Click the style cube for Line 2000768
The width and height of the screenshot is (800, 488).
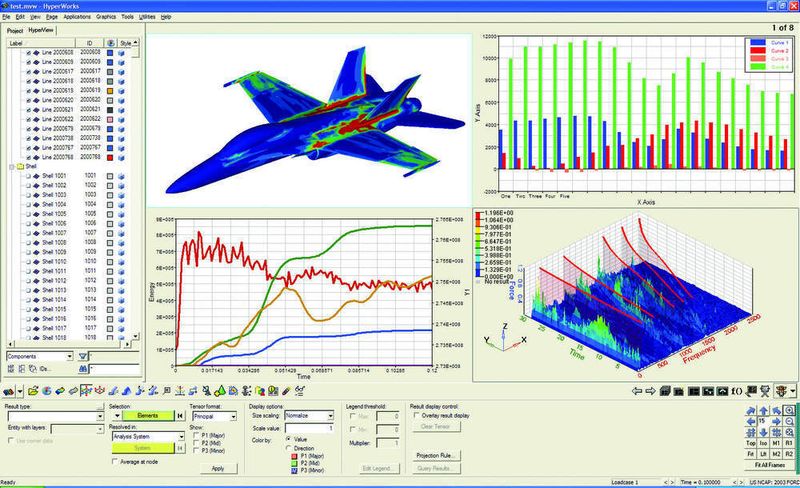(x=121, y=157)
